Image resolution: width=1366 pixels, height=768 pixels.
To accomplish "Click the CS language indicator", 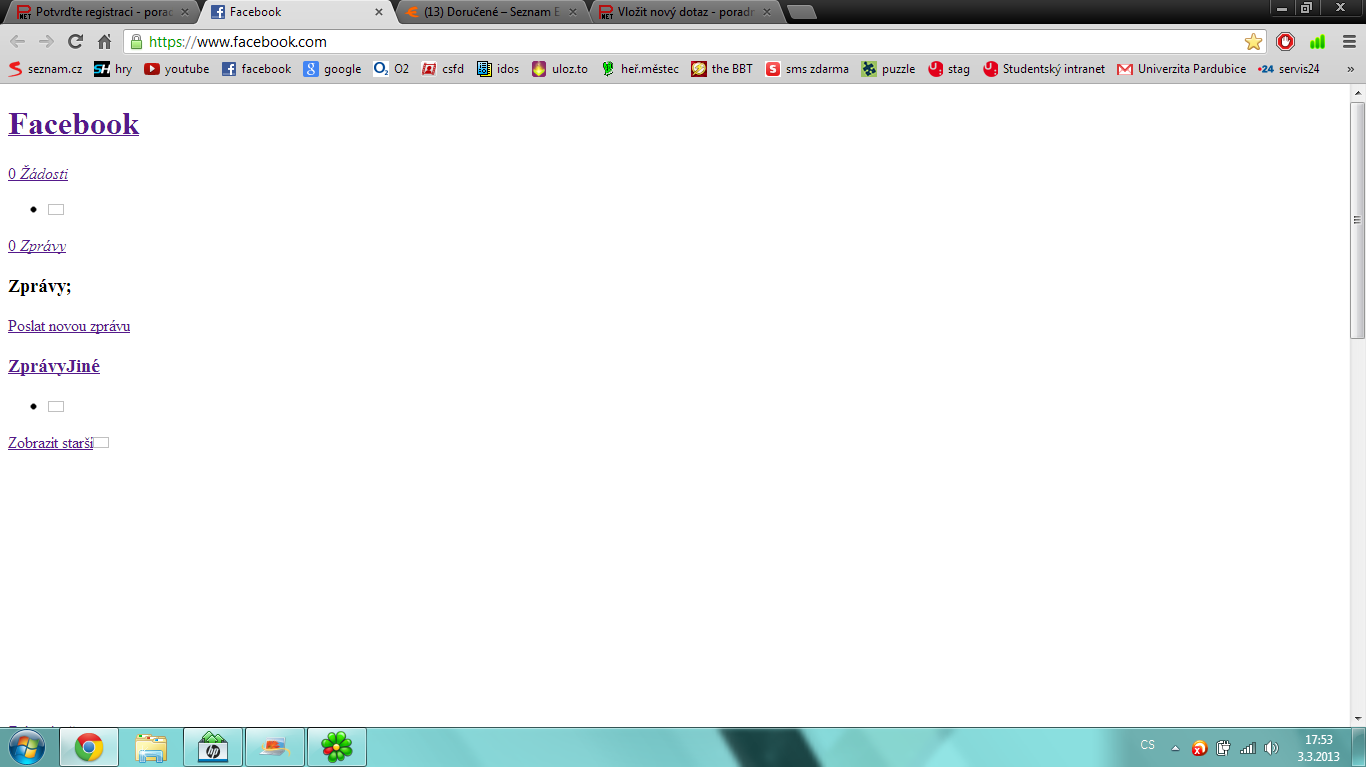I will click(x=1147, y=745).
